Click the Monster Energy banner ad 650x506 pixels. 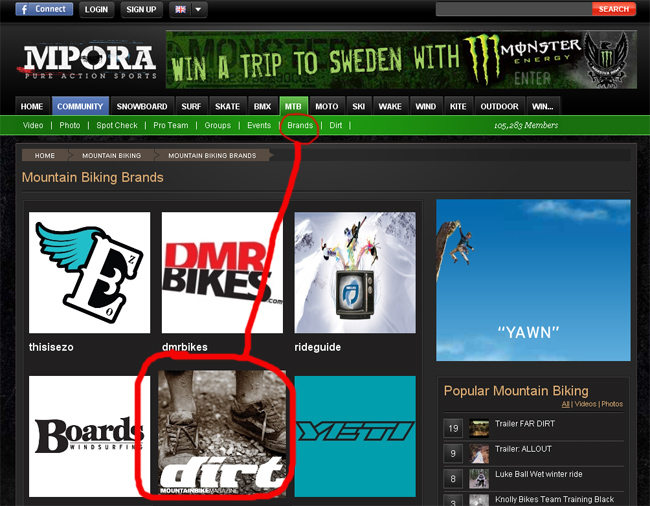tap(400, 60)
